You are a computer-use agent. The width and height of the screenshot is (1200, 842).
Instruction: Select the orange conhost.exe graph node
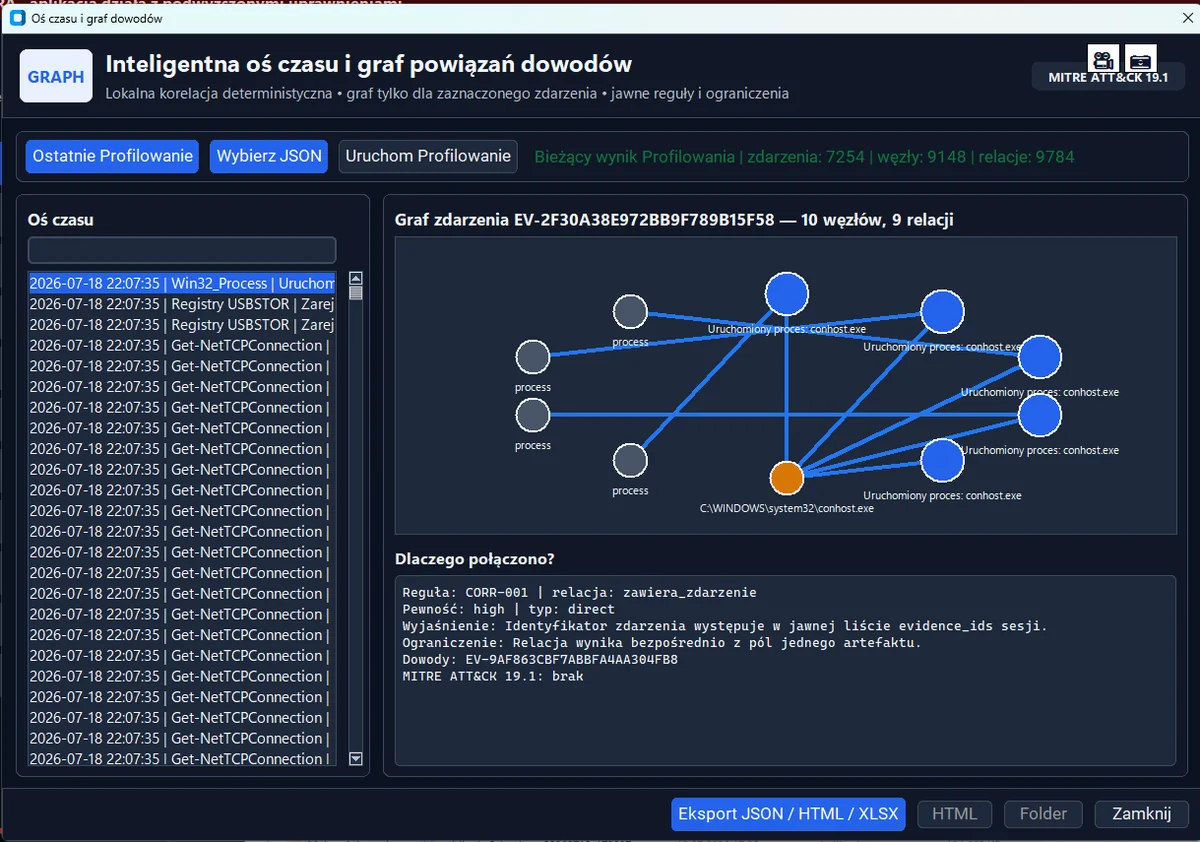[x=787, y=478]
